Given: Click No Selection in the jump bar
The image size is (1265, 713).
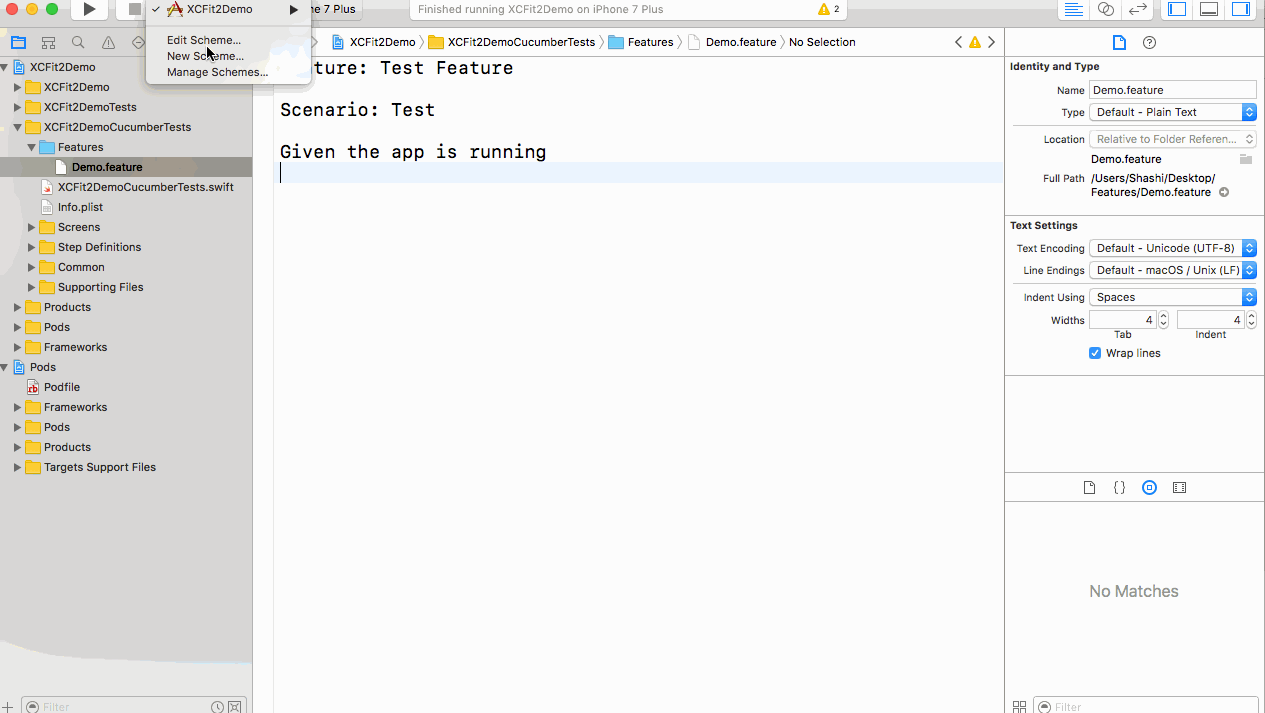Looking at the screenshot, I should point(822,42).
